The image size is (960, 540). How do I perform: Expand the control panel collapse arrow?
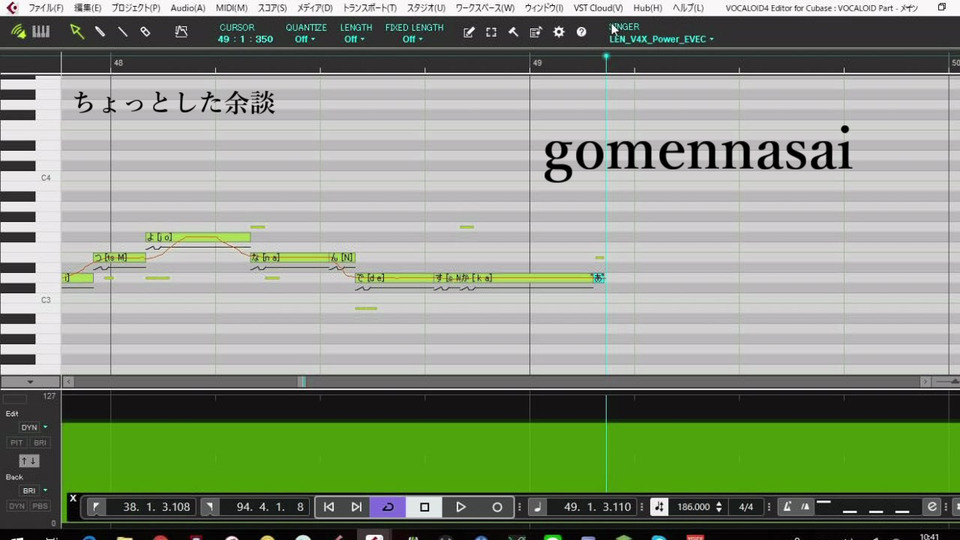click(30, 381)
